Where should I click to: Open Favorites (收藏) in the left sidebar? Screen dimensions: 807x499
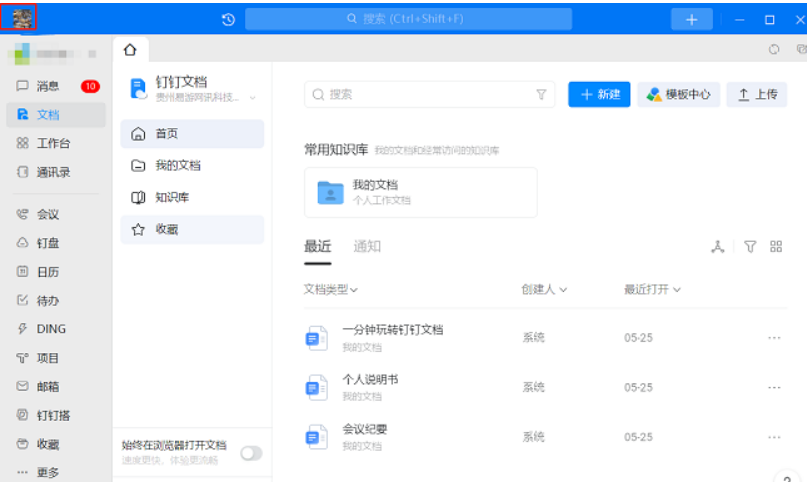point(56,444)
